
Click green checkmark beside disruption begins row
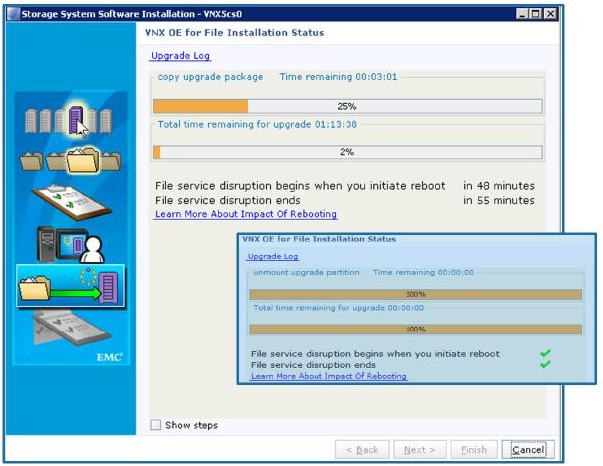(545, 353)
